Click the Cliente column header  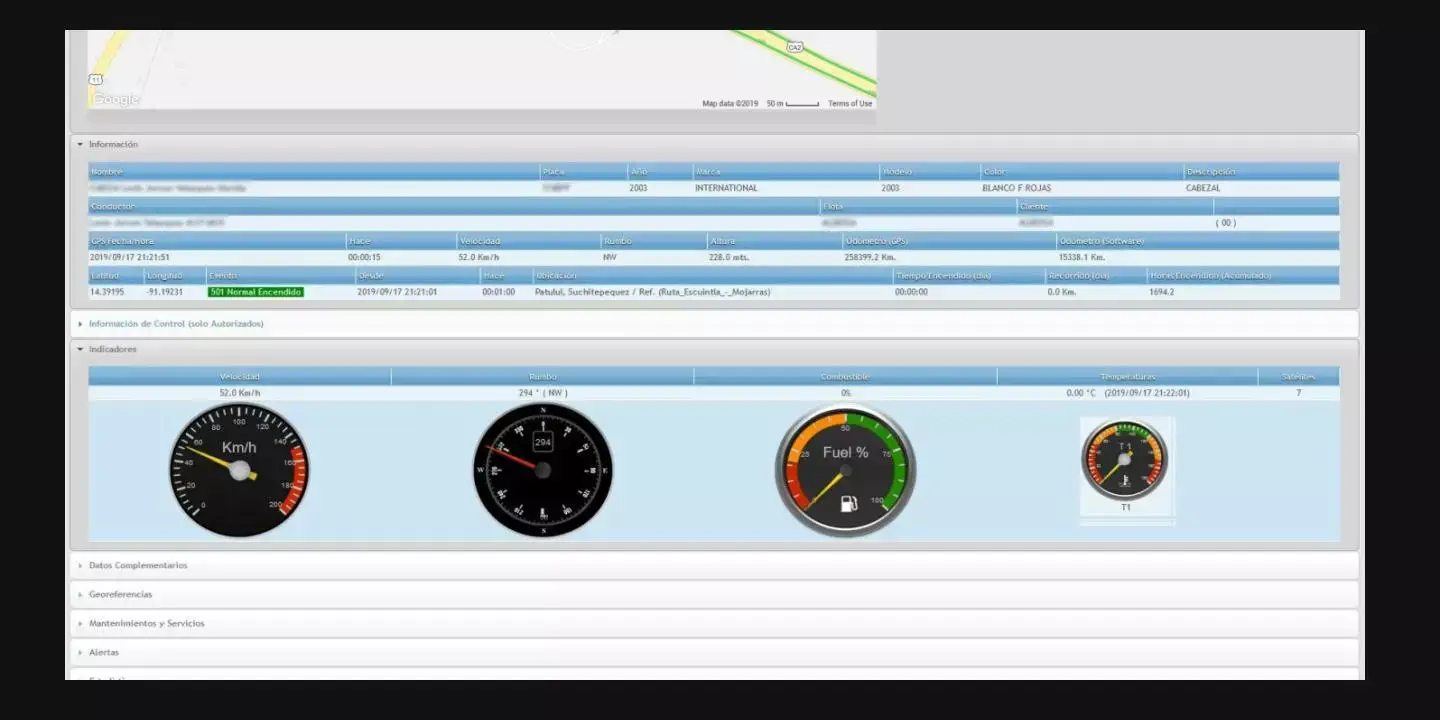point(1115,206)
